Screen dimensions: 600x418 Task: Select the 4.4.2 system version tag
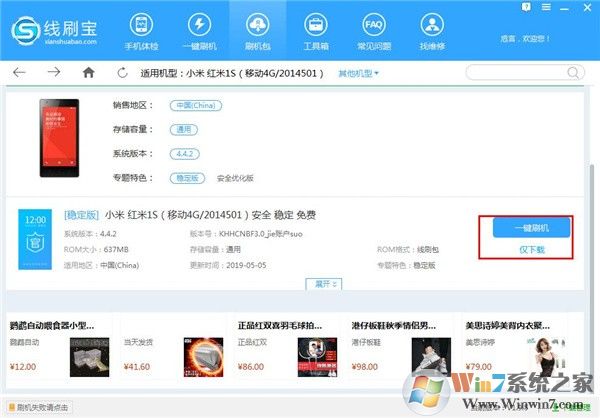[x=184, y=154]
